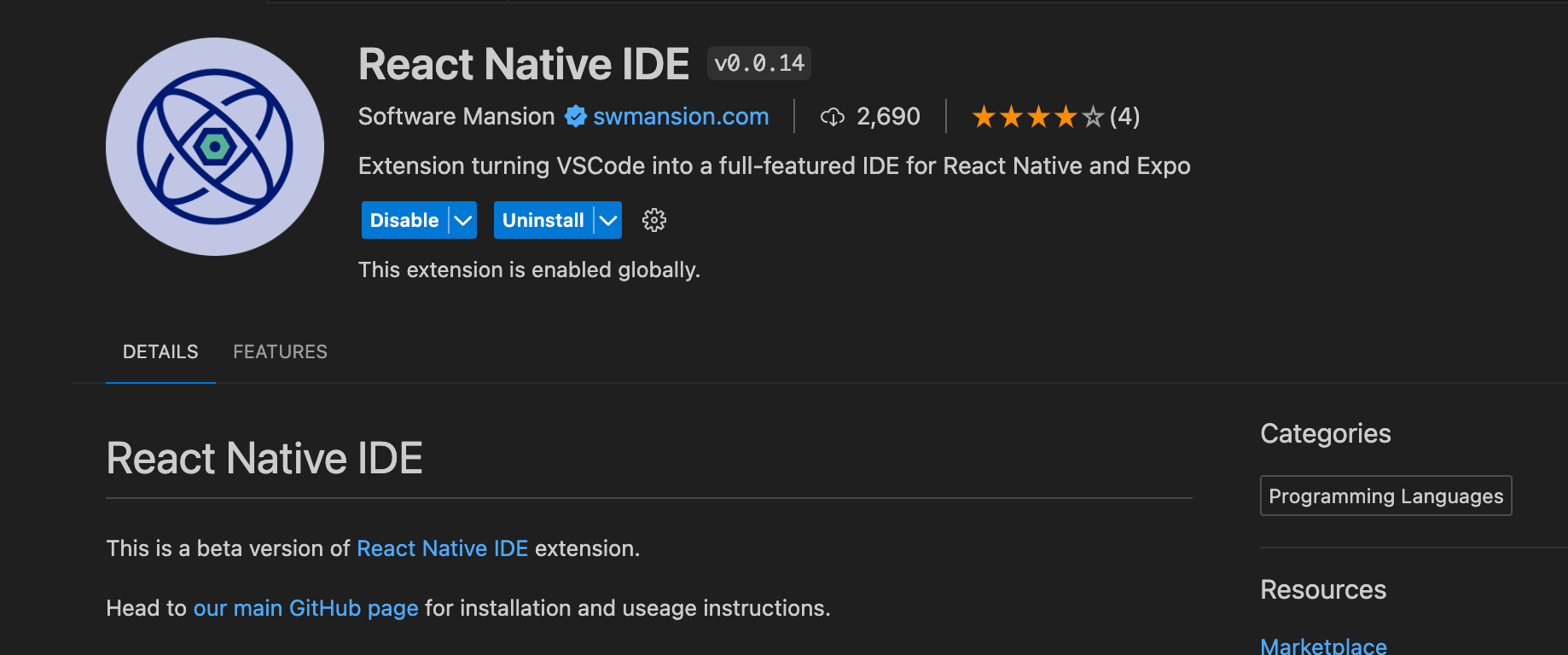Switch to the DETAILS tab
This screenshot has height=655, width=1568.
click(160, 351)
